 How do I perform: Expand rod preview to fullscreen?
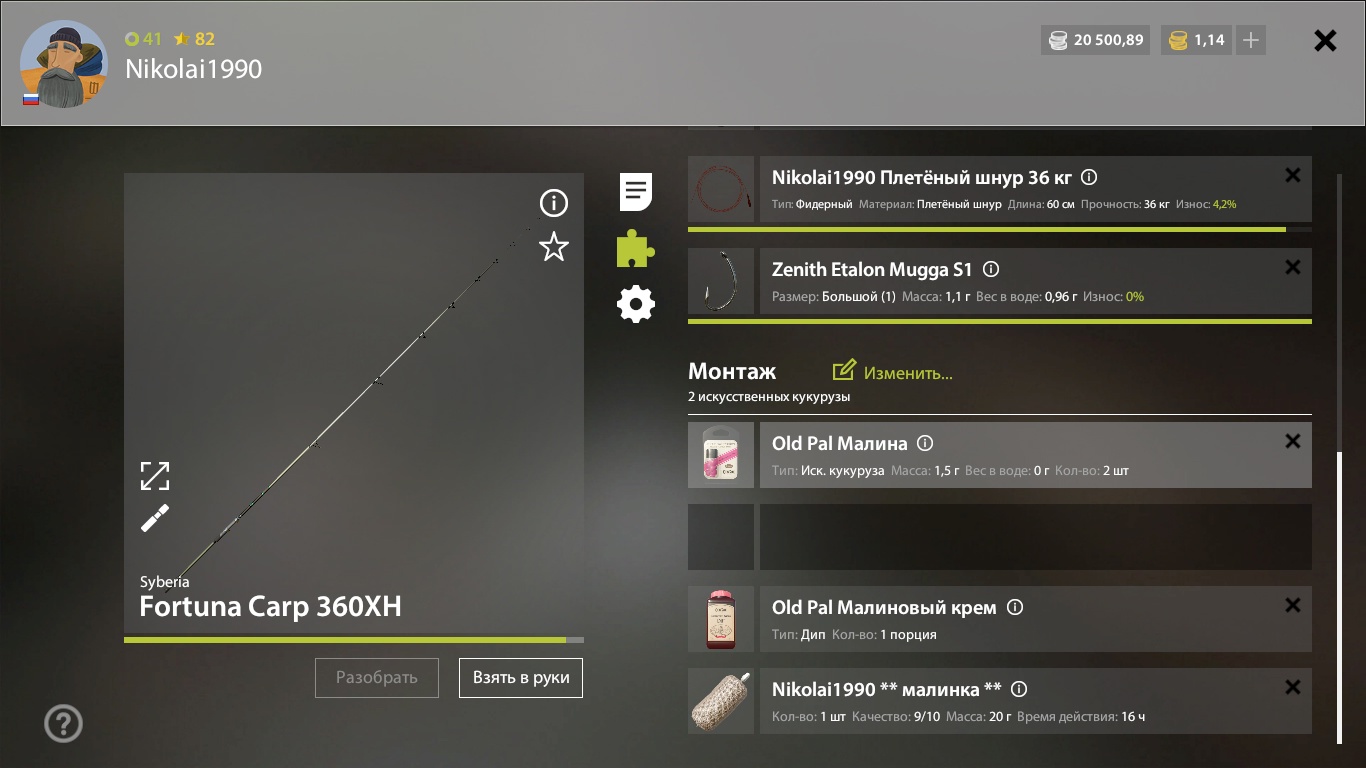tap(155, 476)
